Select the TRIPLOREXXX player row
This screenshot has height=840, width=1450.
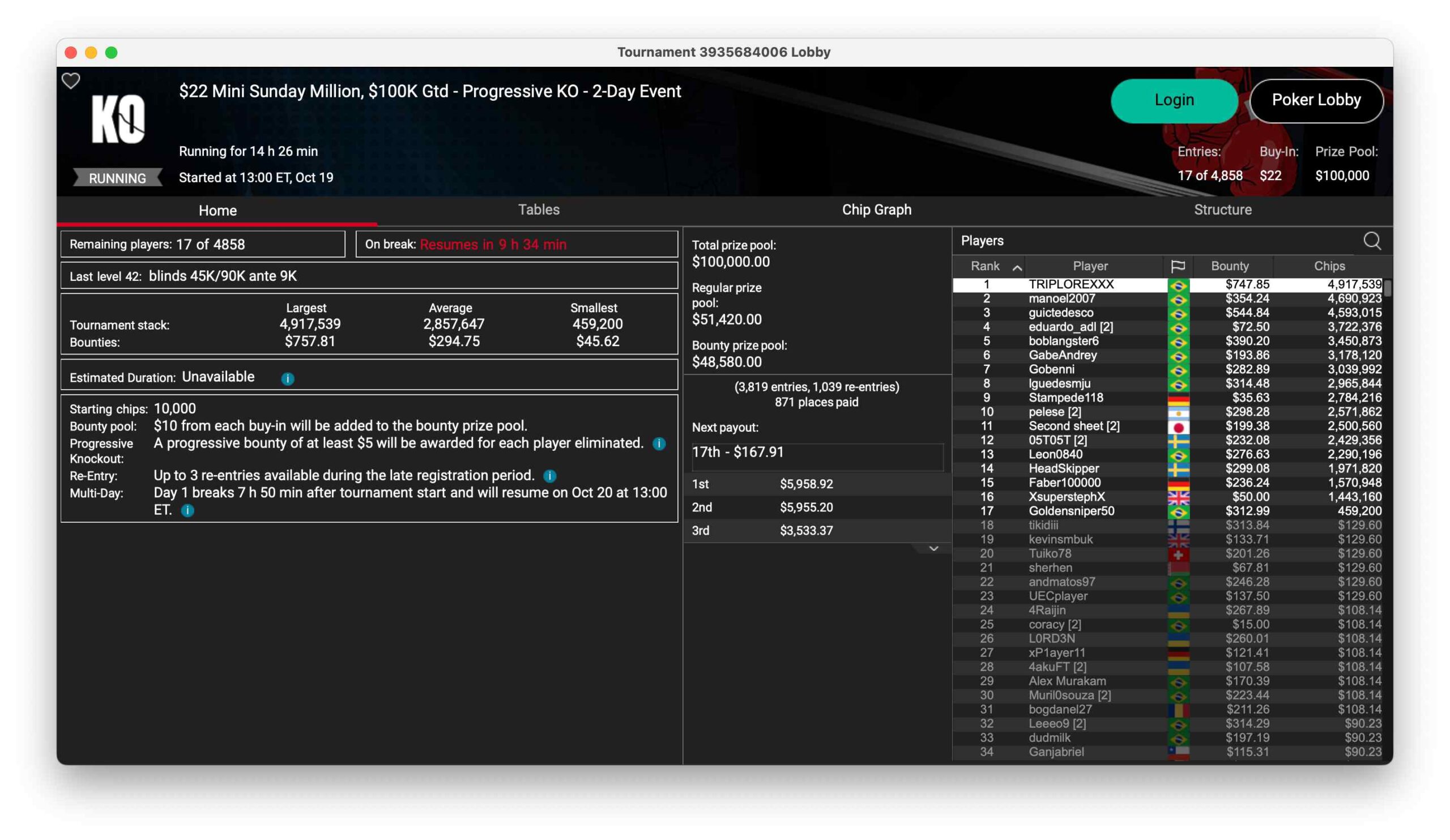coord(1071,284)
